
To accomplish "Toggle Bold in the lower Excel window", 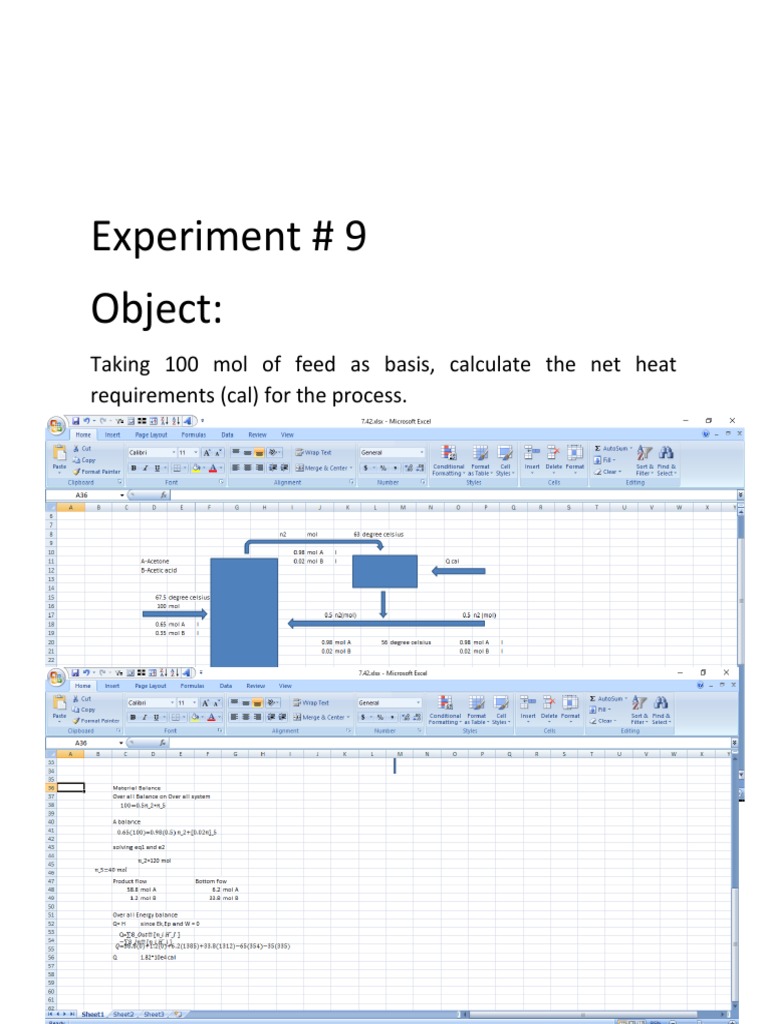I will [133, 717].
